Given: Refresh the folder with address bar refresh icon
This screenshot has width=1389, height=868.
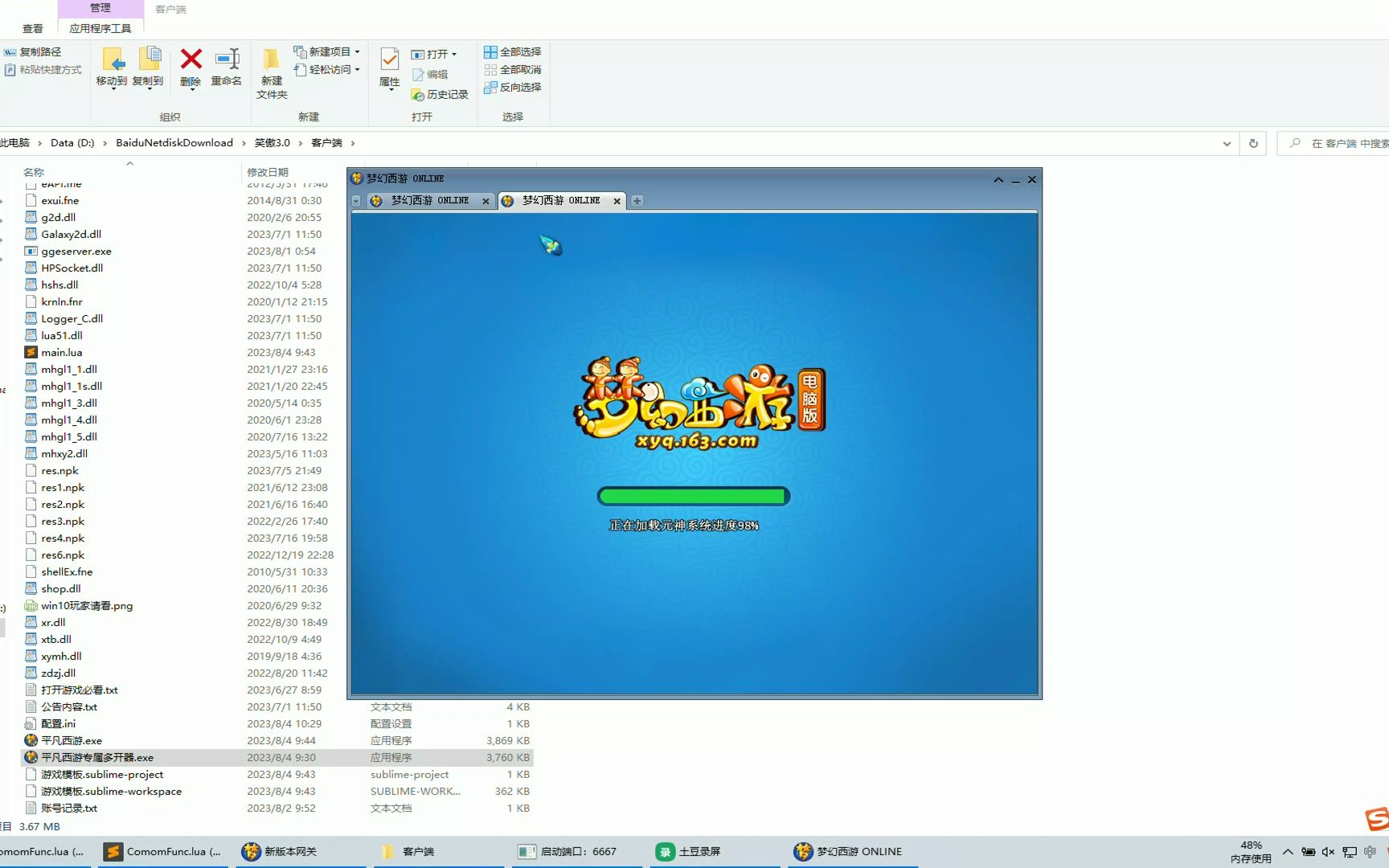Looking at the screenshot, I should point(1253,144).
